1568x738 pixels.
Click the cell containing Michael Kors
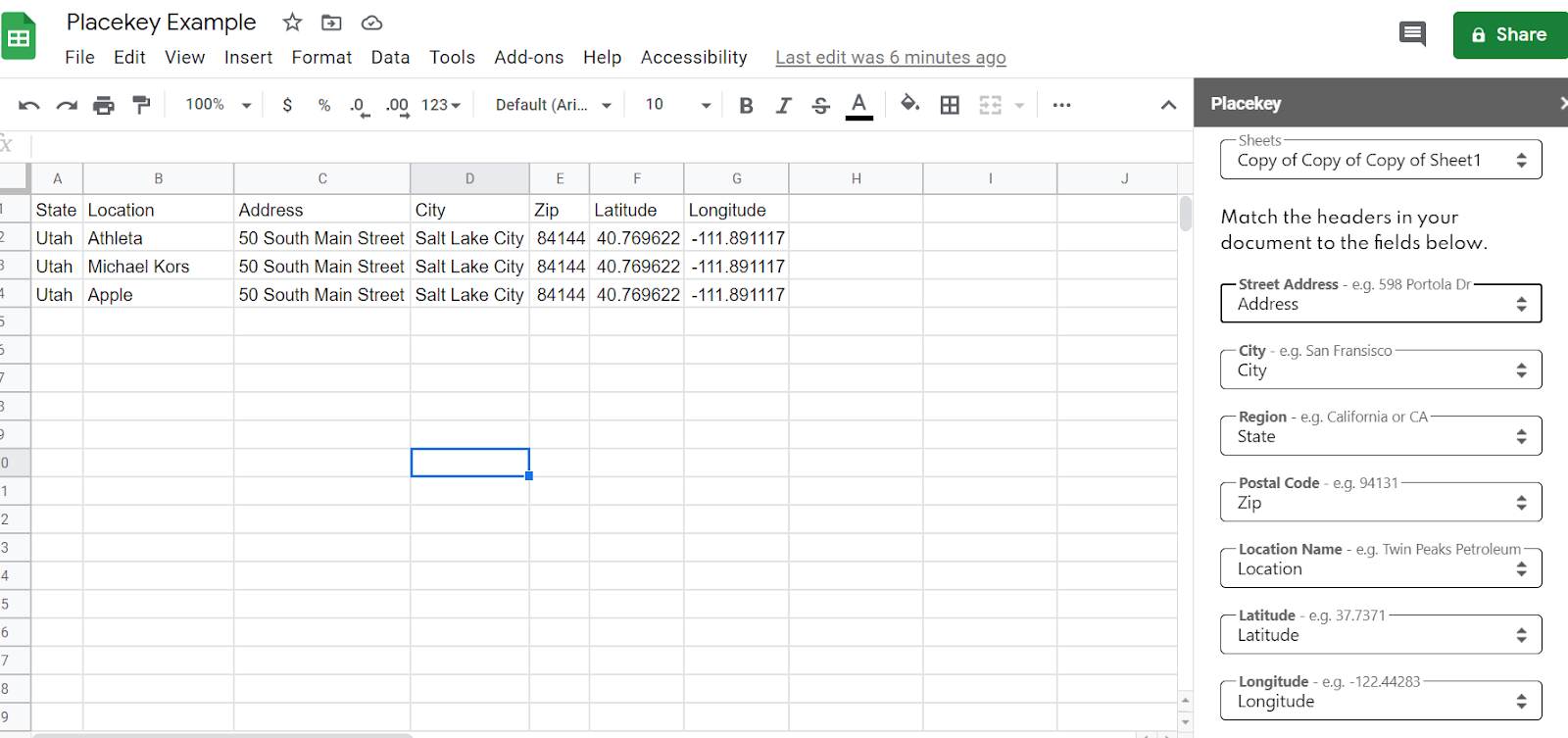(158, 267)
